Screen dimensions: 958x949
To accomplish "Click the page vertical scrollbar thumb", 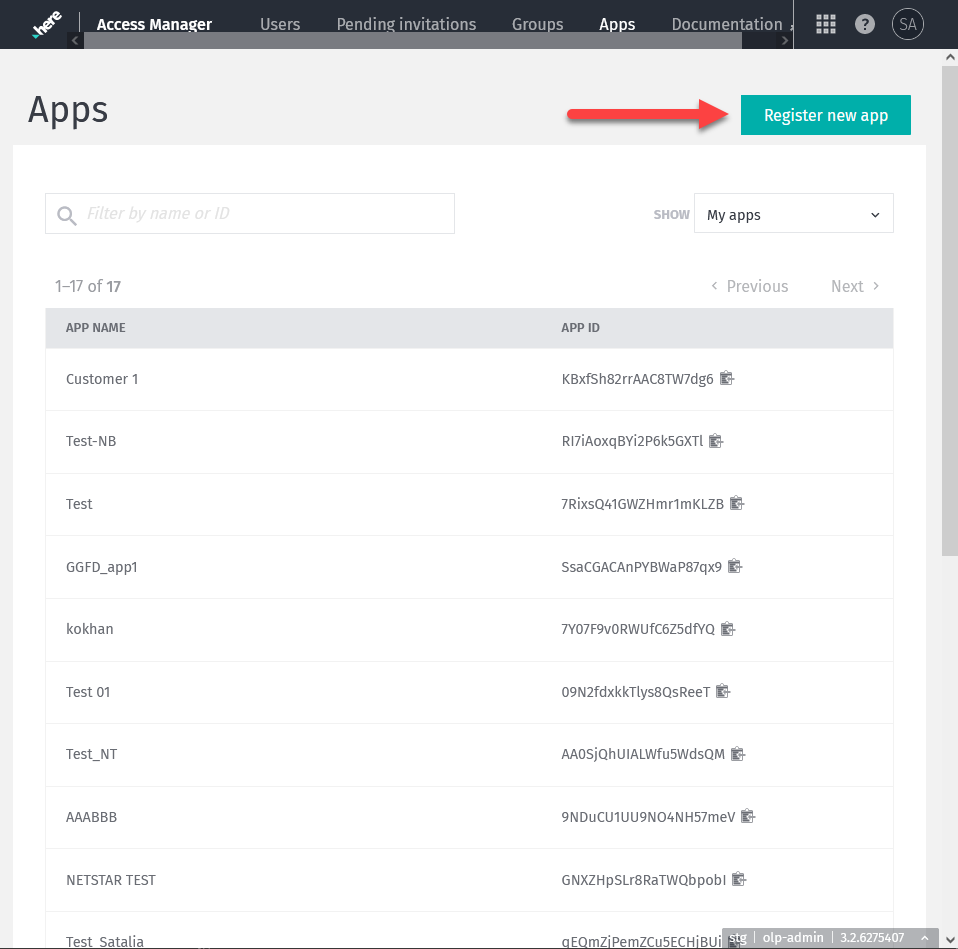I will coord(949,310).
